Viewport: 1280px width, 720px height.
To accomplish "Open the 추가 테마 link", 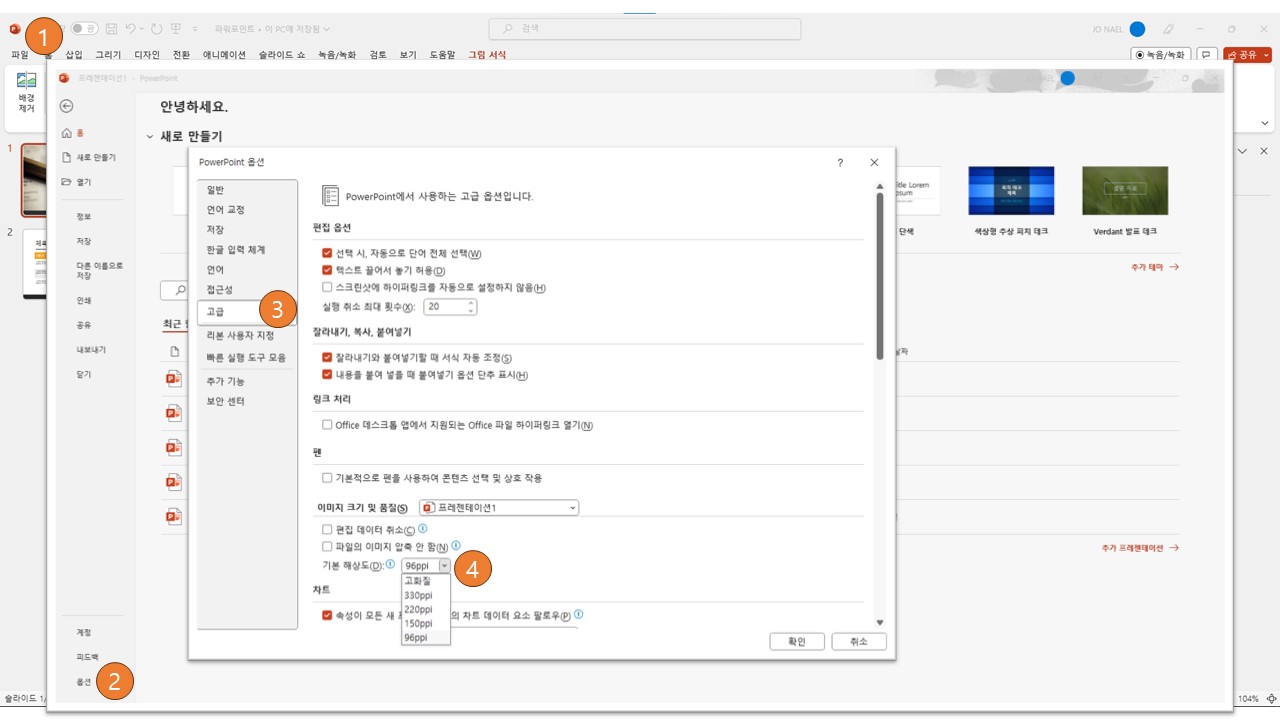I will (x=1155, y=268).
